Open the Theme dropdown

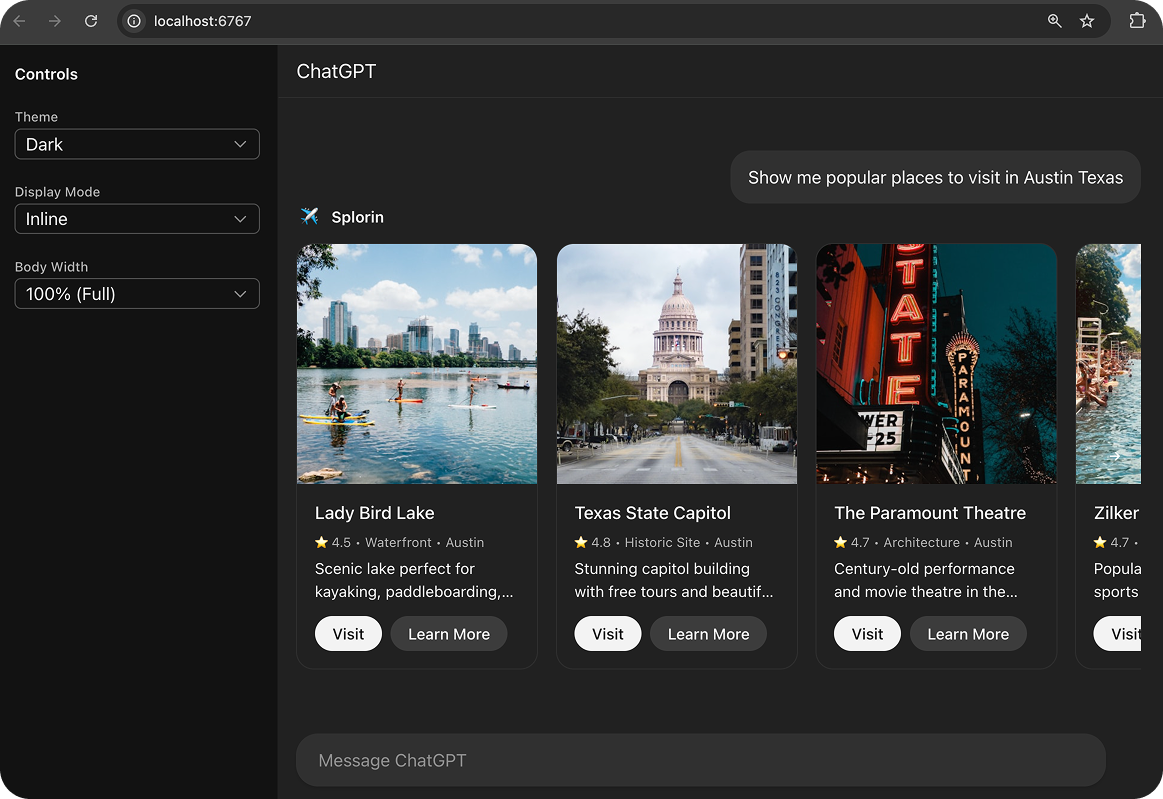coord(137,144)
